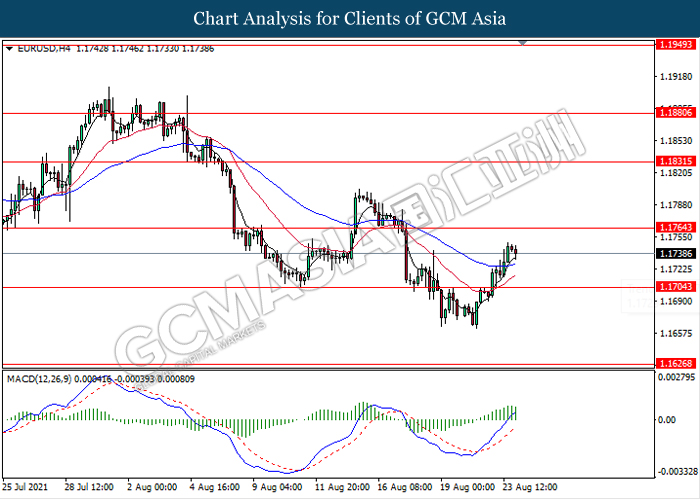Click the 1.16575 price axis value
This screenshot has height=500, width=700.
[676, 333]
